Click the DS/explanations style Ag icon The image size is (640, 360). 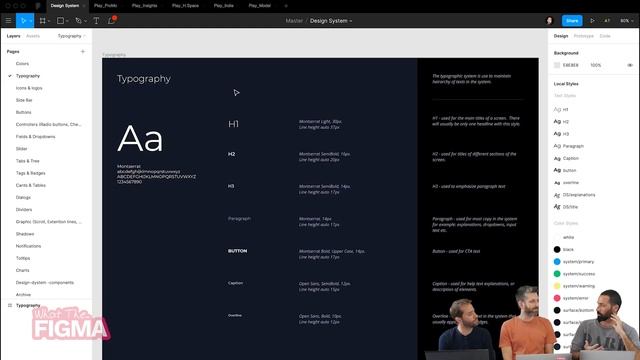click(x=557, y=195)
